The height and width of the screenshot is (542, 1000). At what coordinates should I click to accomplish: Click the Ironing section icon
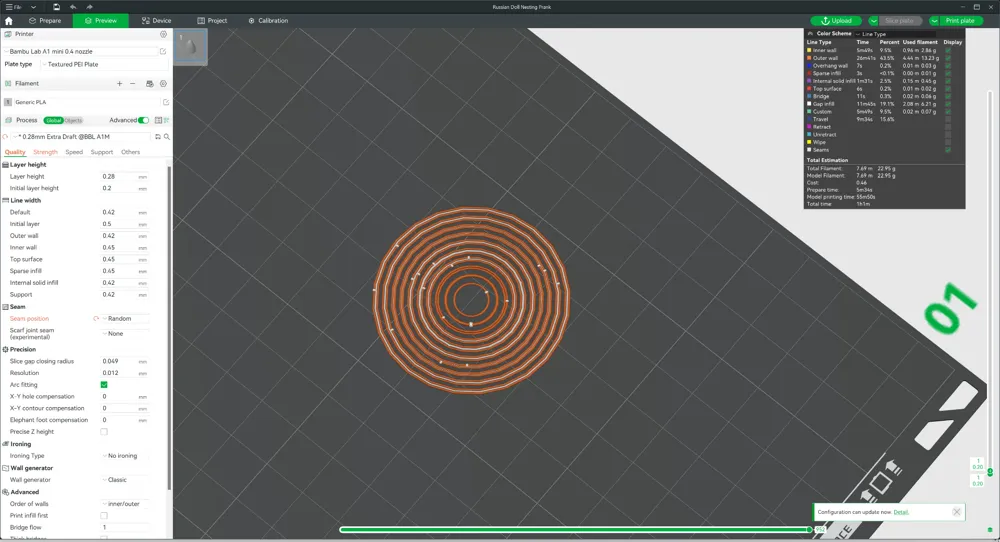point(5,444)
